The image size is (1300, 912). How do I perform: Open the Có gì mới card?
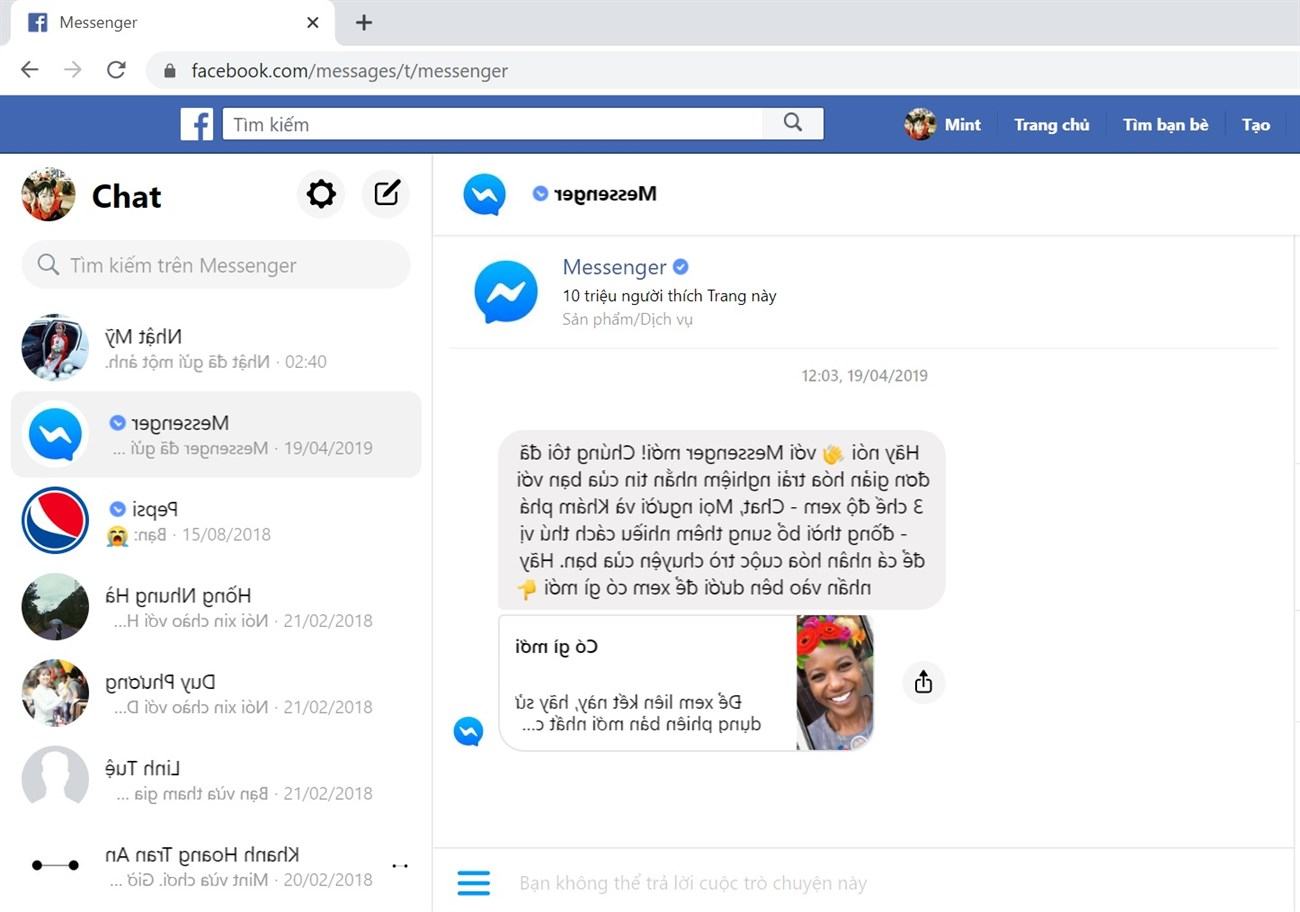click(x=686, y=682)
